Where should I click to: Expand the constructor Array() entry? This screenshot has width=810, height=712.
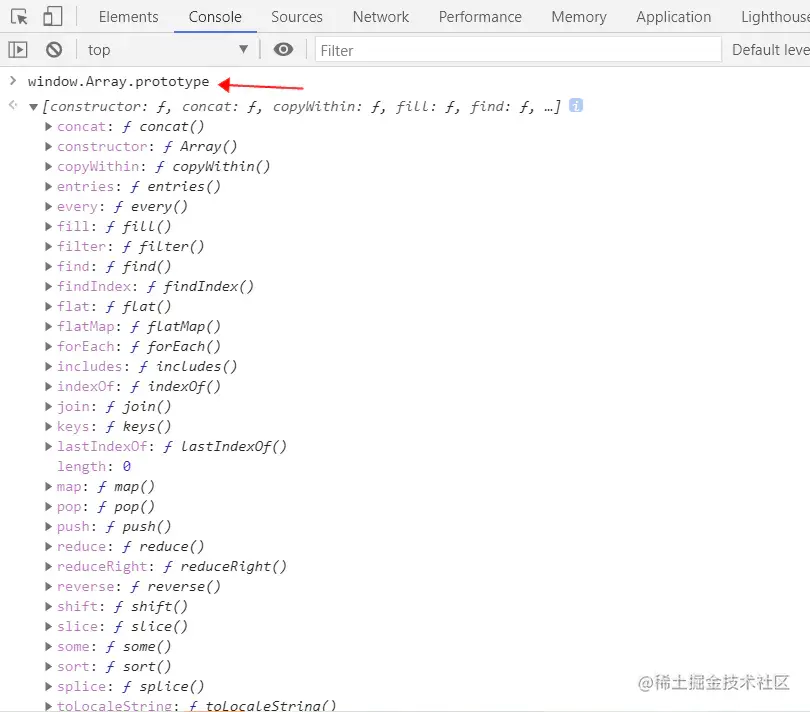tap(48, 147)
